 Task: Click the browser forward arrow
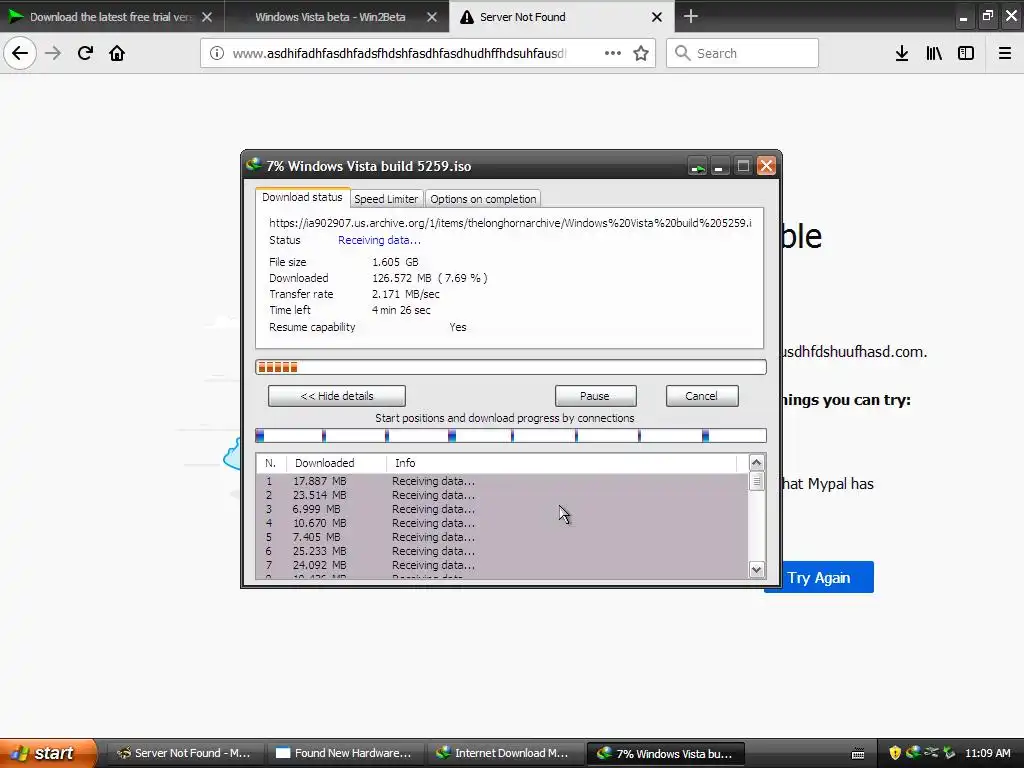(53, 53)
